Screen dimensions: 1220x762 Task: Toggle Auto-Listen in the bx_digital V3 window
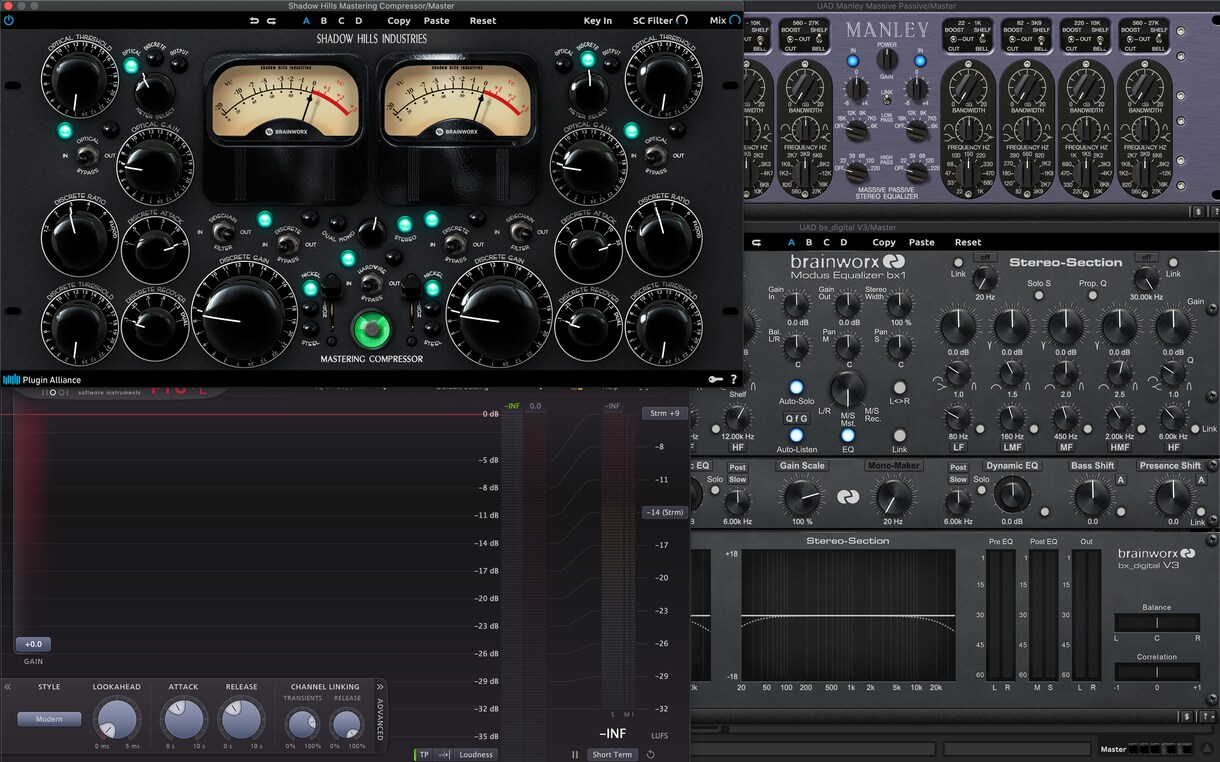pos(796,435)
